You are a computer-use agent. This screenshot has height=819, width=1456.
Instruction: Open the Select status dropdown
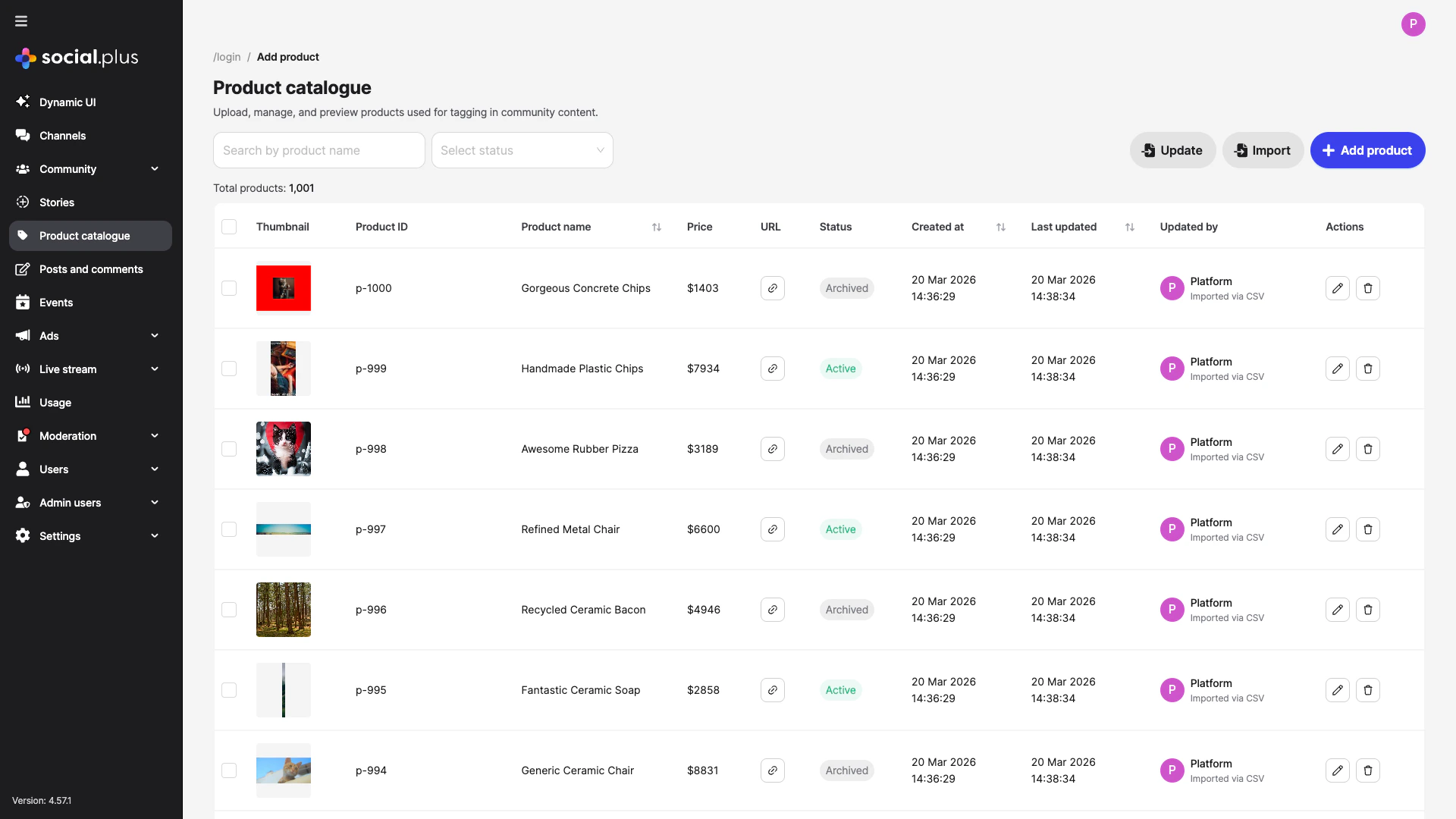click(x=522, y=150)
